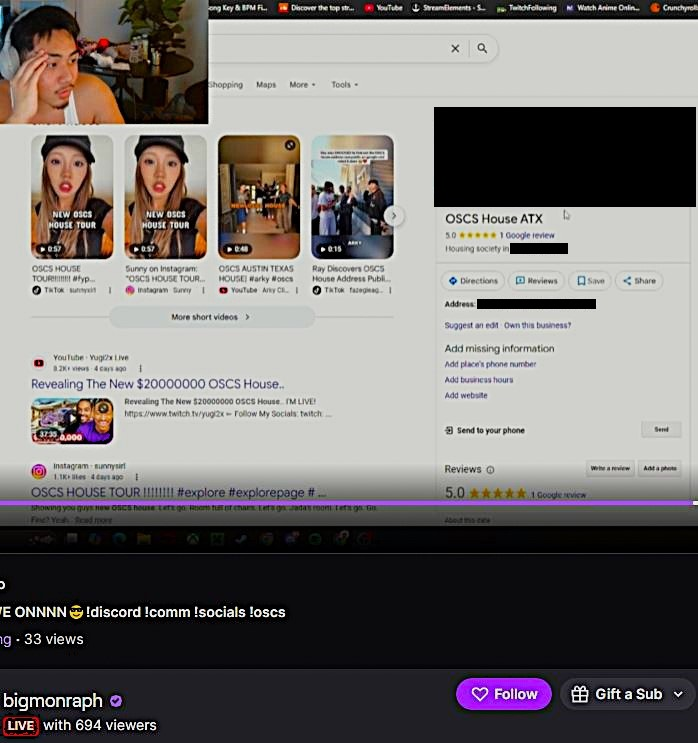Click Suggest an edit link
The image size is (698, 743).
pos(471,325)
